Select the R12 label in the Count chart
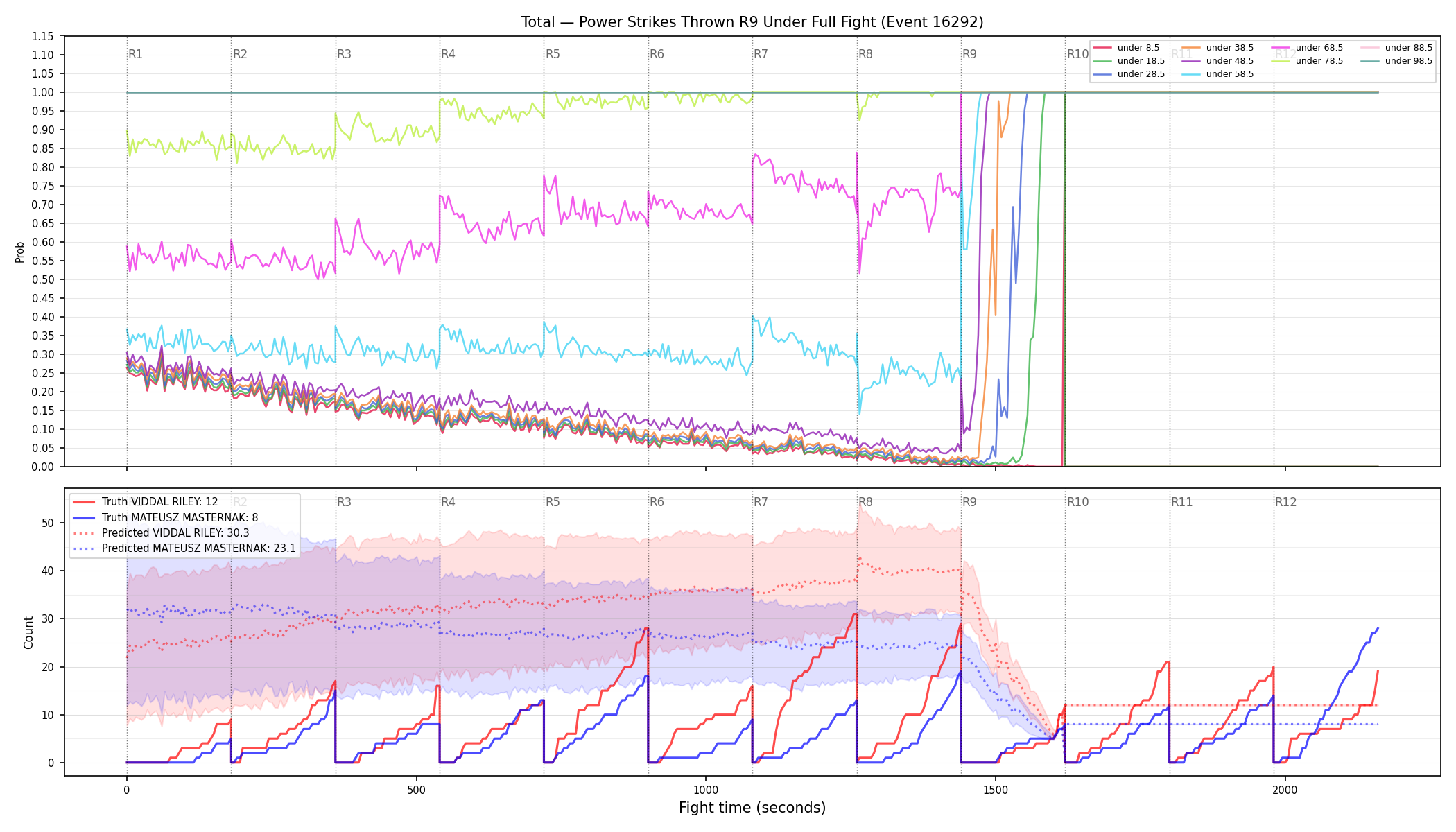The image size is (1456, 832). [x=1286, y=502]
